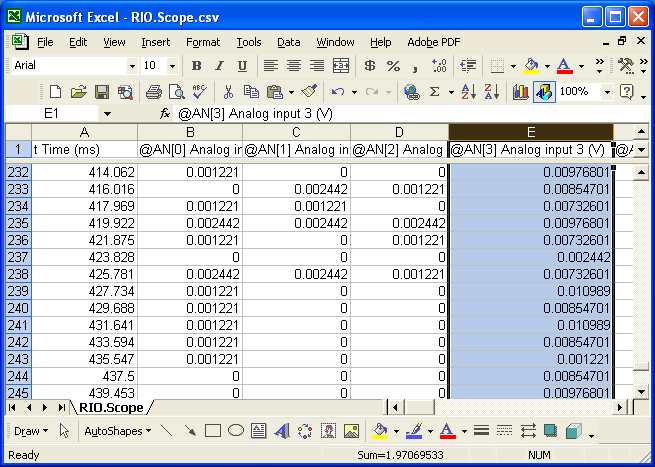The width and height of the screenshot is (655, 467).
Task: Save the workbook with floppy icon
Action: pos(102,92)
